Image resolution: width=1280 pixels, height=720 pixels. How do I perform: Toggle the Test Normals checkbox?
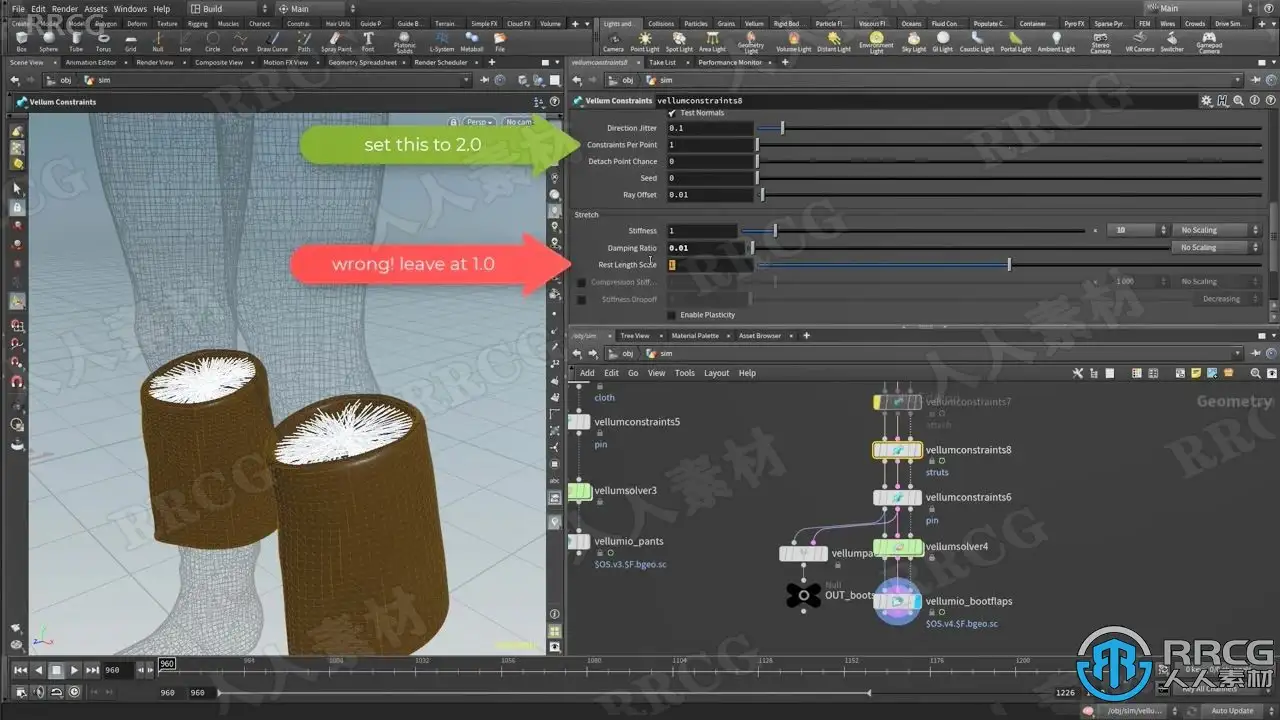click(x=672, y=113)
